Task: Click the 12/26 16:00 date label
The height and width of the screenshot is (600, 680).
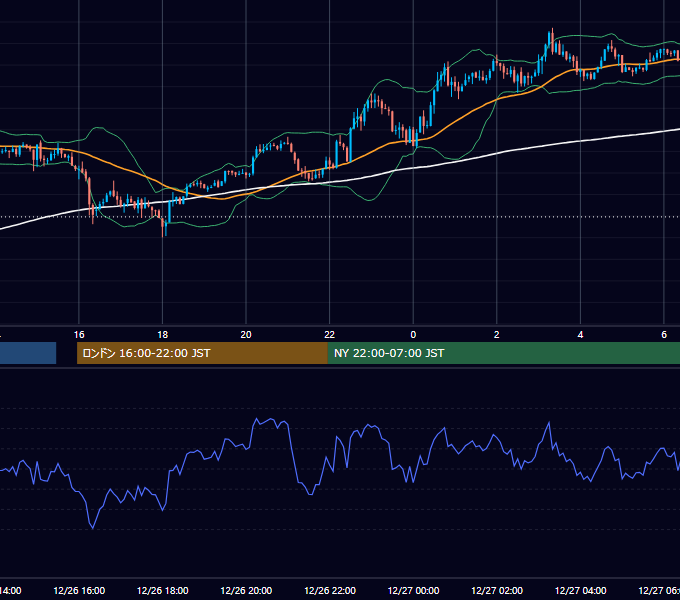Action: [x=79, y=590]
